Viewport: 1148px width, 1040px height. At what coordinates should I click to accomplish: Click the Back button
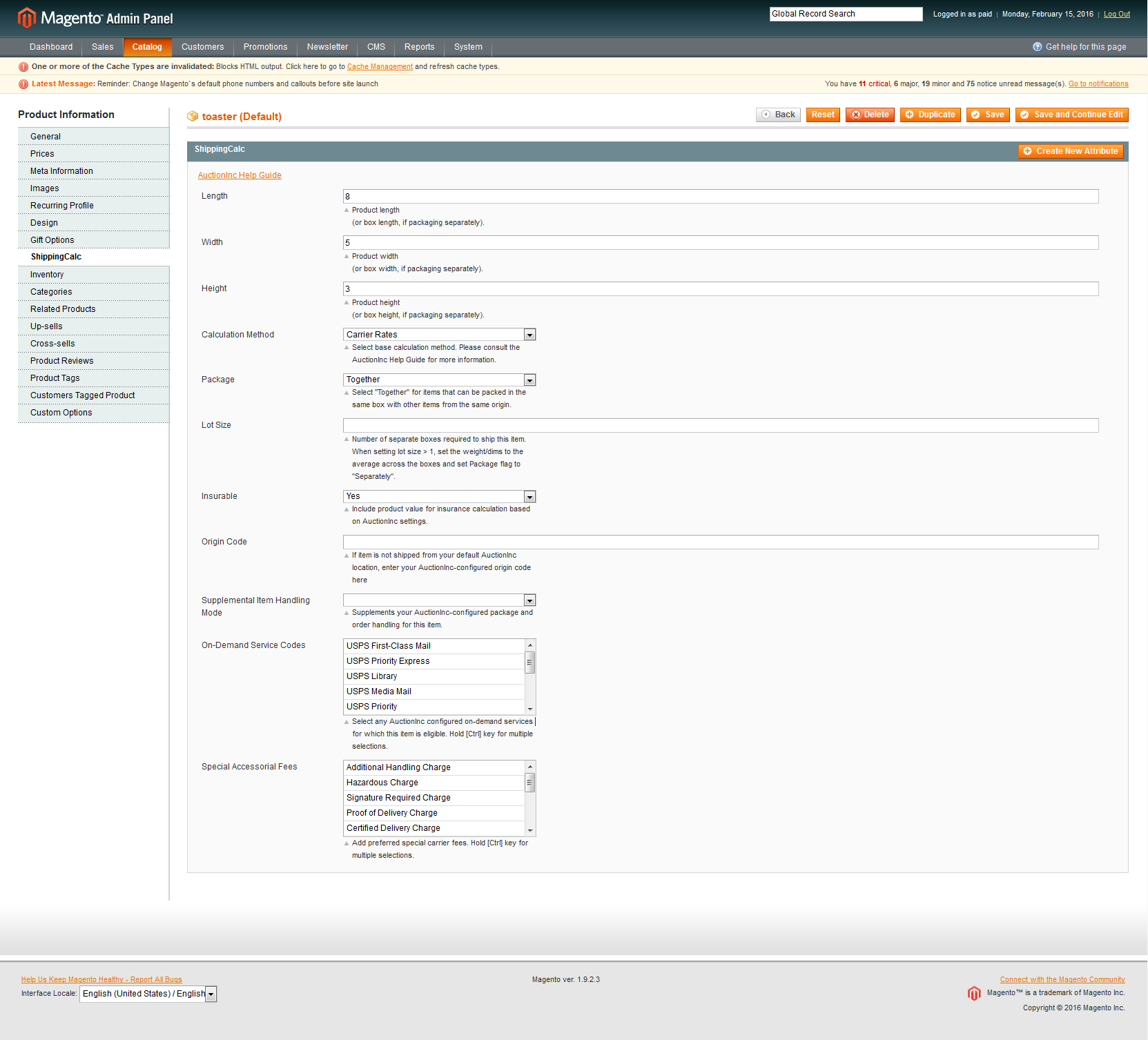(x=778, y=115)
